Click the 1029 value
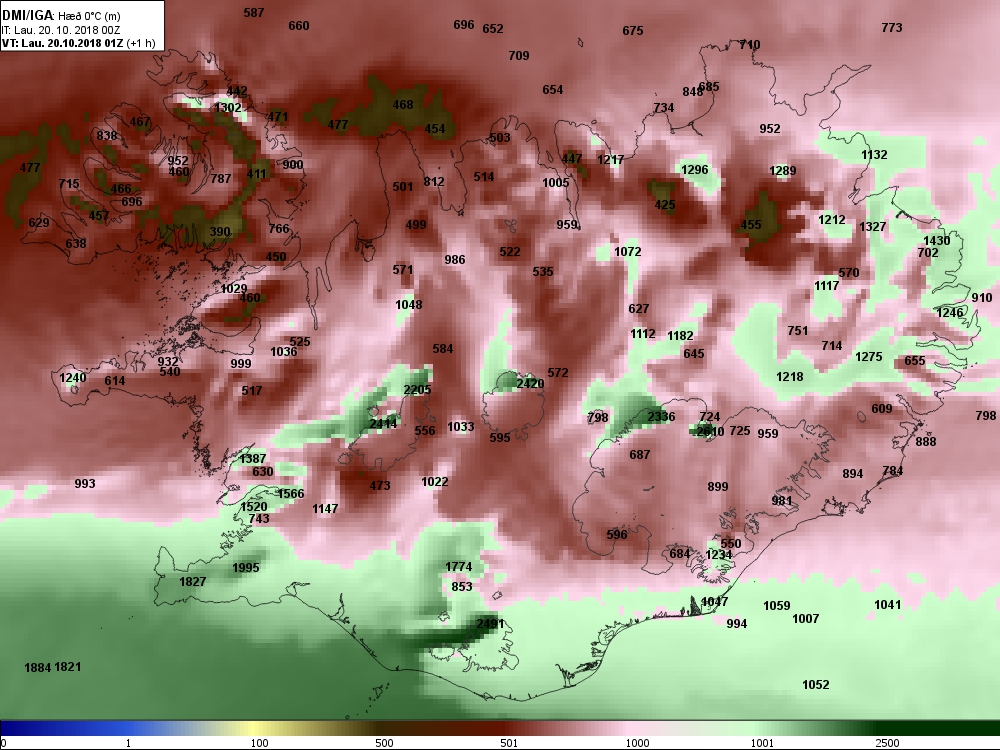The width and height of the screenshot is (1000, 750). tap(233, 289)
